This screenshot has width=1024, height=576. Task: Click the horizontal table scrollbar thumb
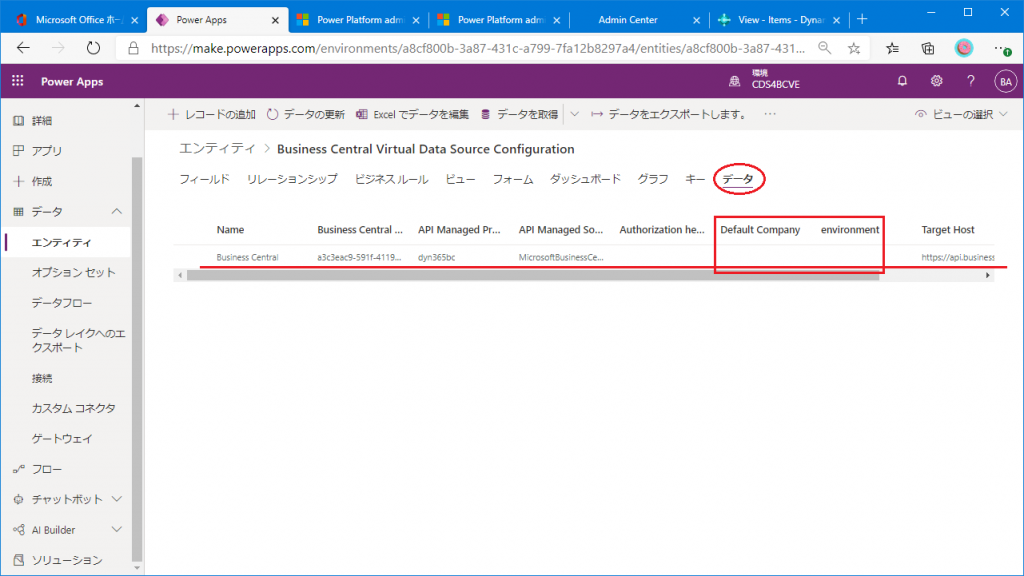533,276
